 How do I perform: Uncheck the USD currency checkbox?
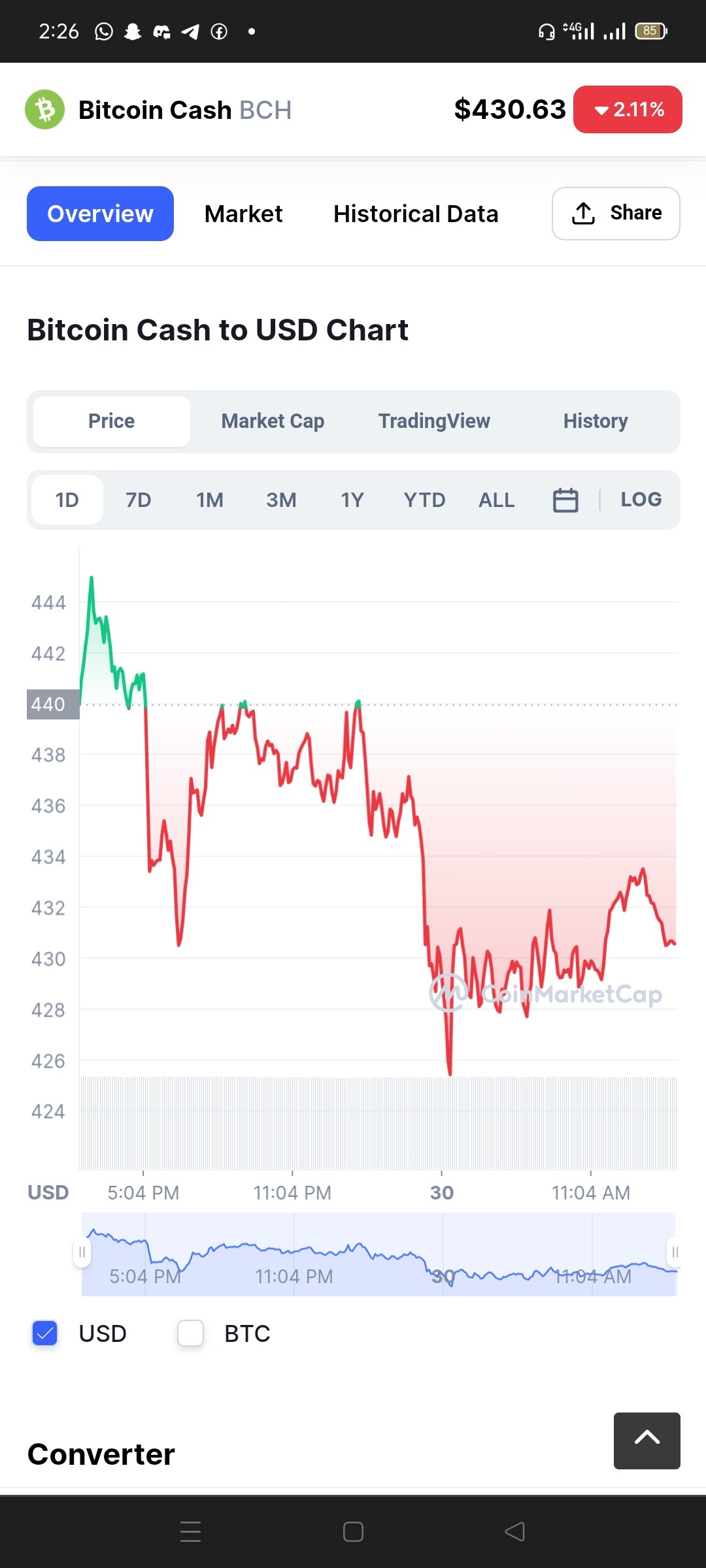(45, 1333)
